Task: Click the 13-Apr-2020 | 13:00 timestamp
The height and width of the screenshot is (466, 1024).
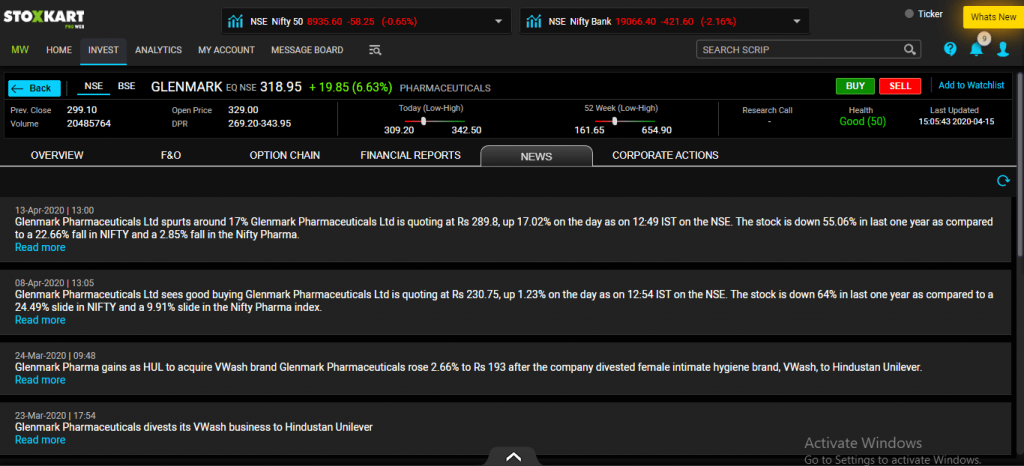Action: coord(54,210)
